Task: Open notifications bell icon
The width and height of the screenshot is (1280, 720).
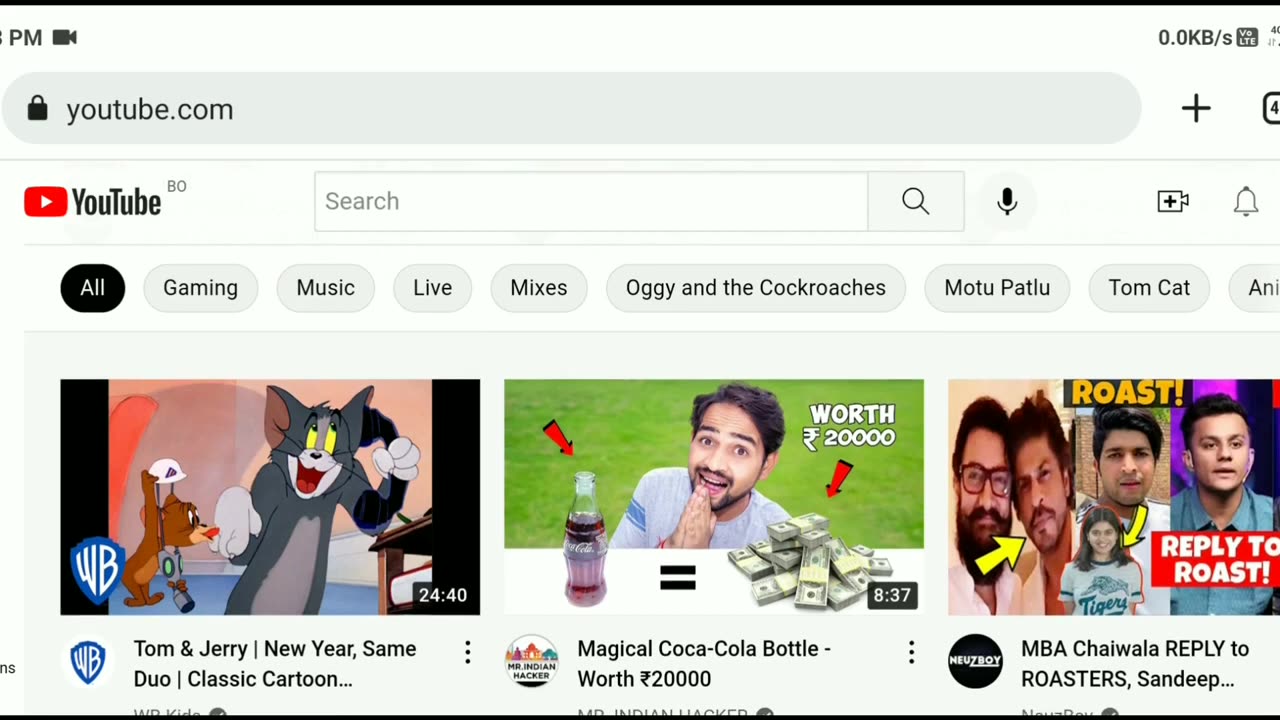Action: point(1245,201)
